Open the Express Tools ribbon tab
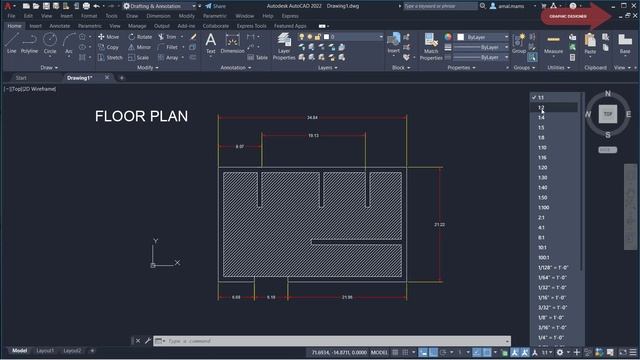The height and width of the screenshot is (360, 640). click(x=251, y=26)
